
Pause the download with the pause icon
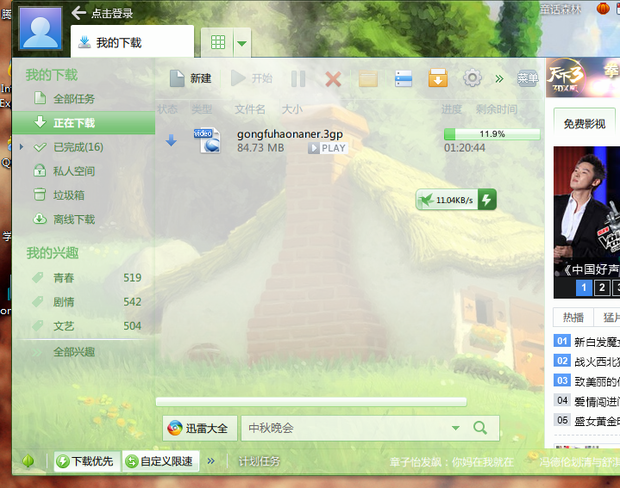pos(298,79)
